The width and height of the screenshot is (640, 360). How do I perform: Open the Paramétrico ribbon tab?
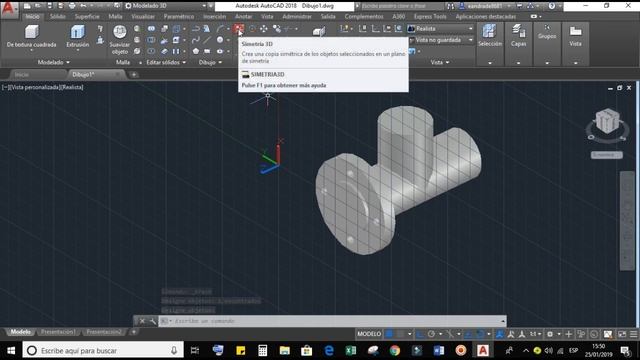(179, 17)
